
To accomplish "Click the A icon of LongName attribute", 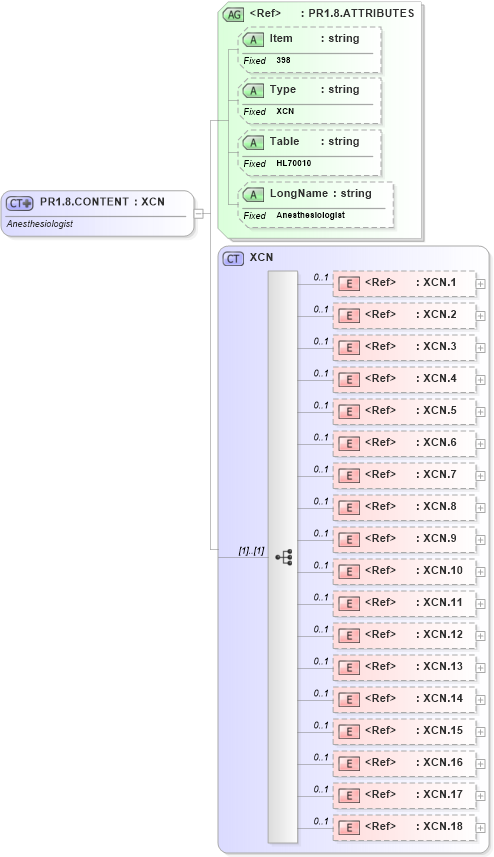I will point(253,195).
